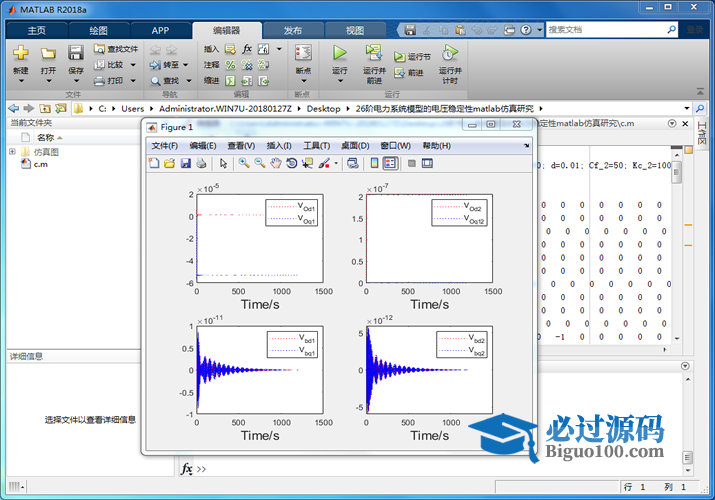Viewport: 715px width, 500px height.
Task: Toggle the Edit Plot arrow tool
Action: [x=223, y=163]
